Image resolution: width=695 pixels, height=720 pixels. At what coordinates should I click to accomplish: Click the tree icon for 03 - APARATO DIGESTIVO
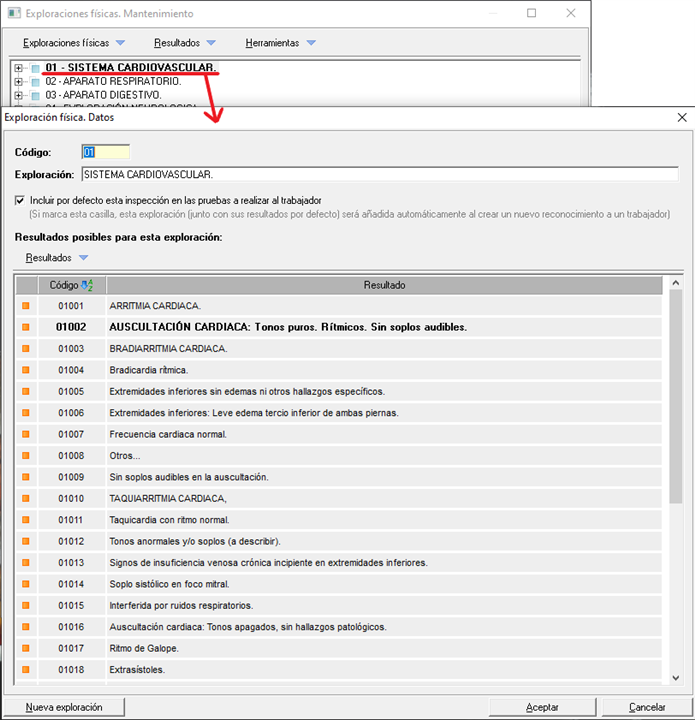click(35, 95)
